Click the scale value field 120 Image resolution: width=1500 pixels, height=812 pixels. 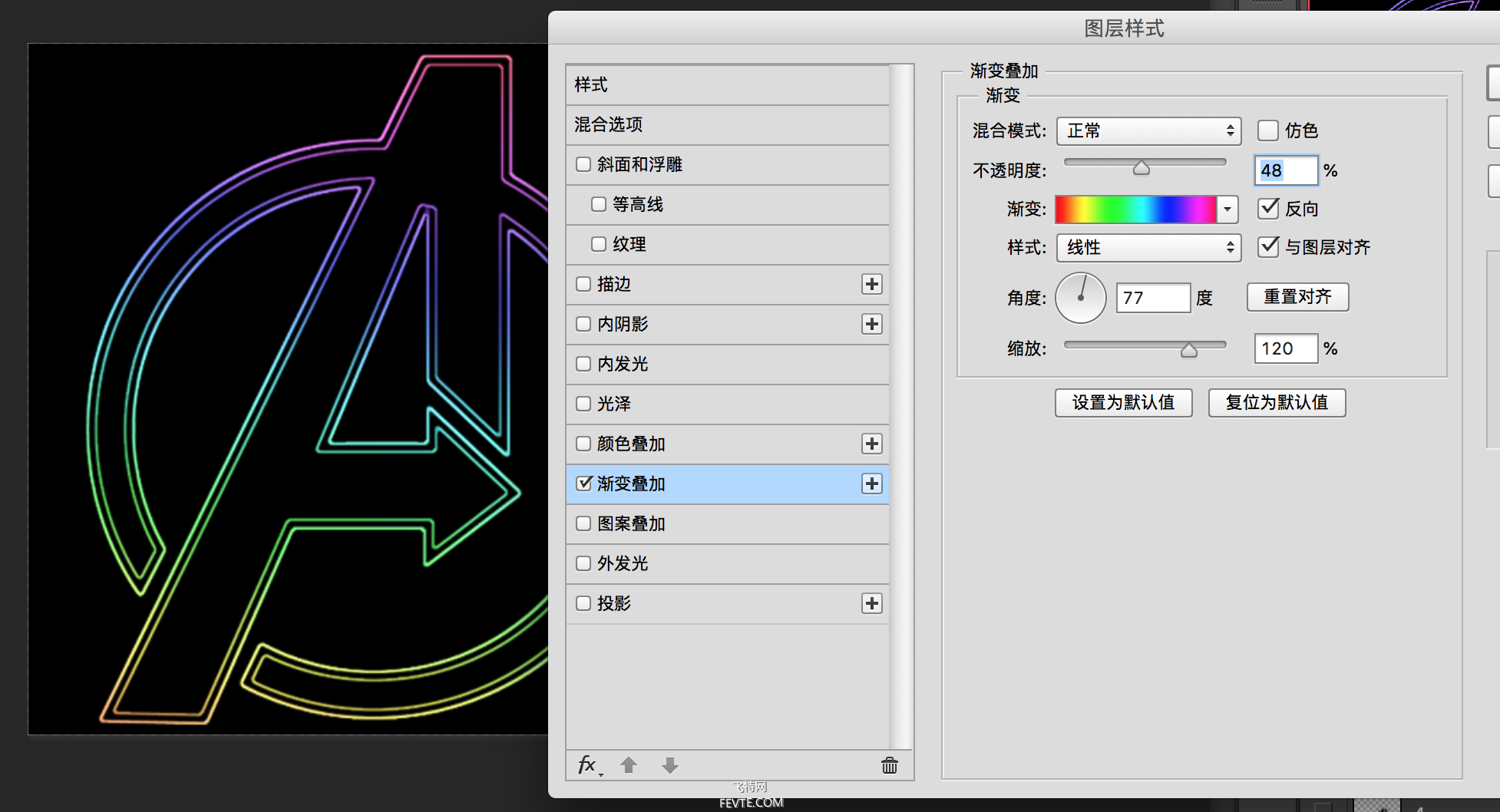pyautogui.click(x=1286, y=348)
